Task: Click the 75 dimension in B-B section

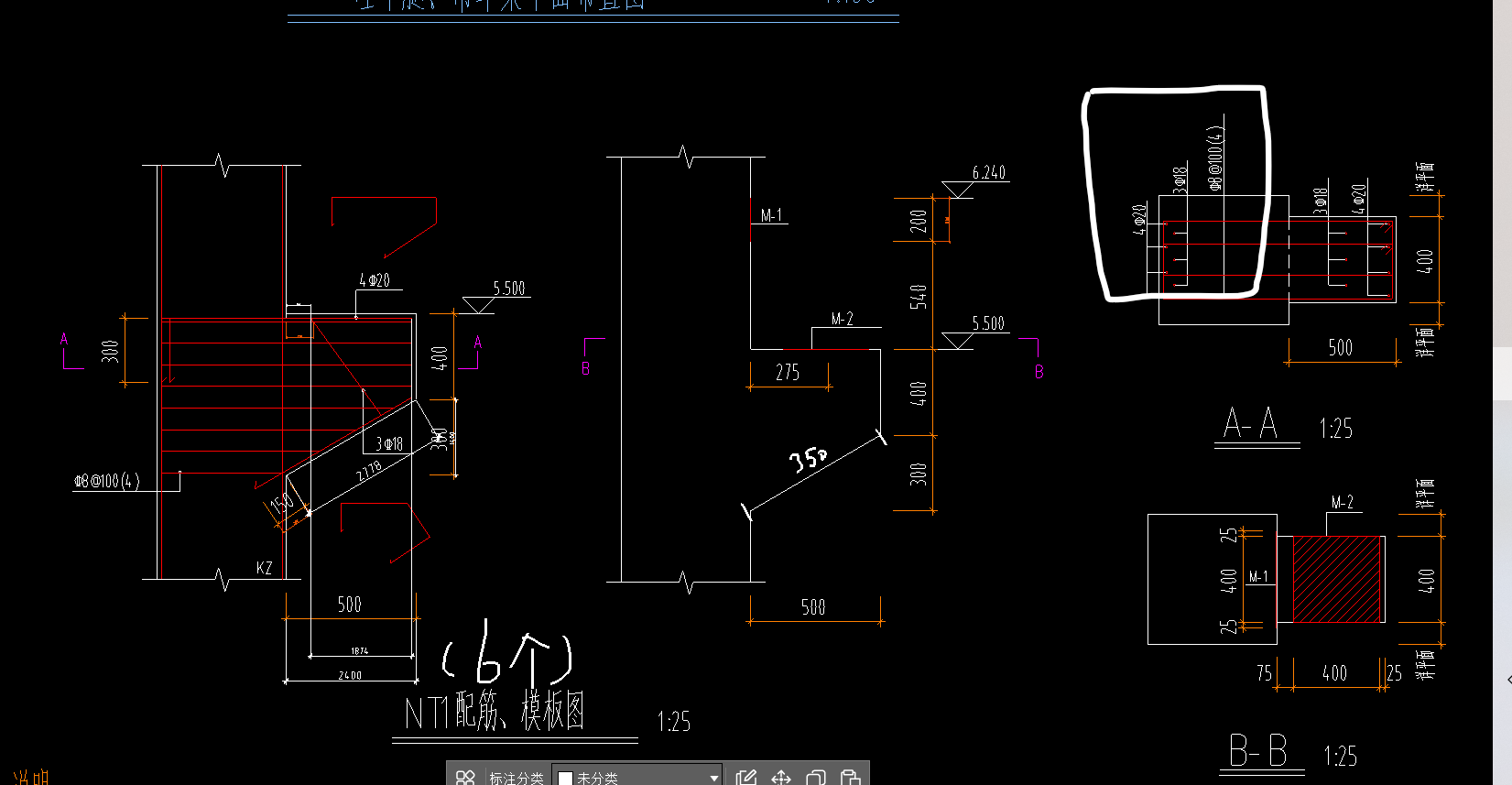Action: click(1265, 673)
